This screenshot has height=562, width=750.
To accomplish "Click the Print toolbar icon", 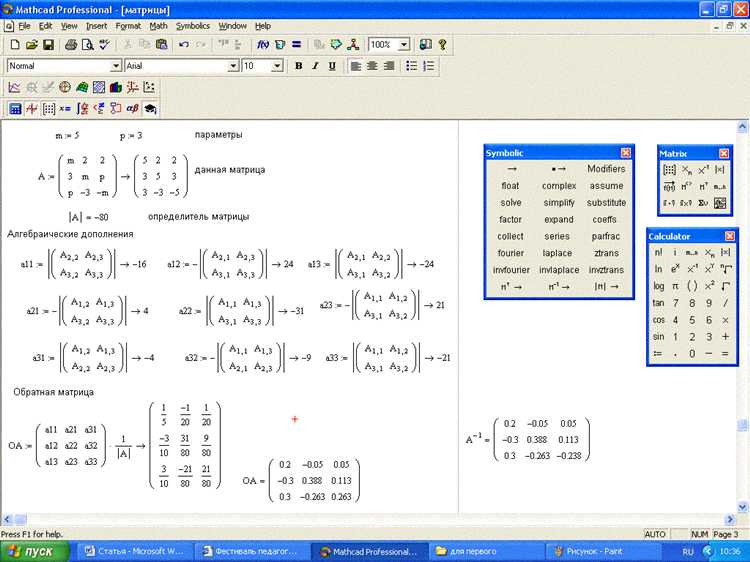I will point(69,45).
